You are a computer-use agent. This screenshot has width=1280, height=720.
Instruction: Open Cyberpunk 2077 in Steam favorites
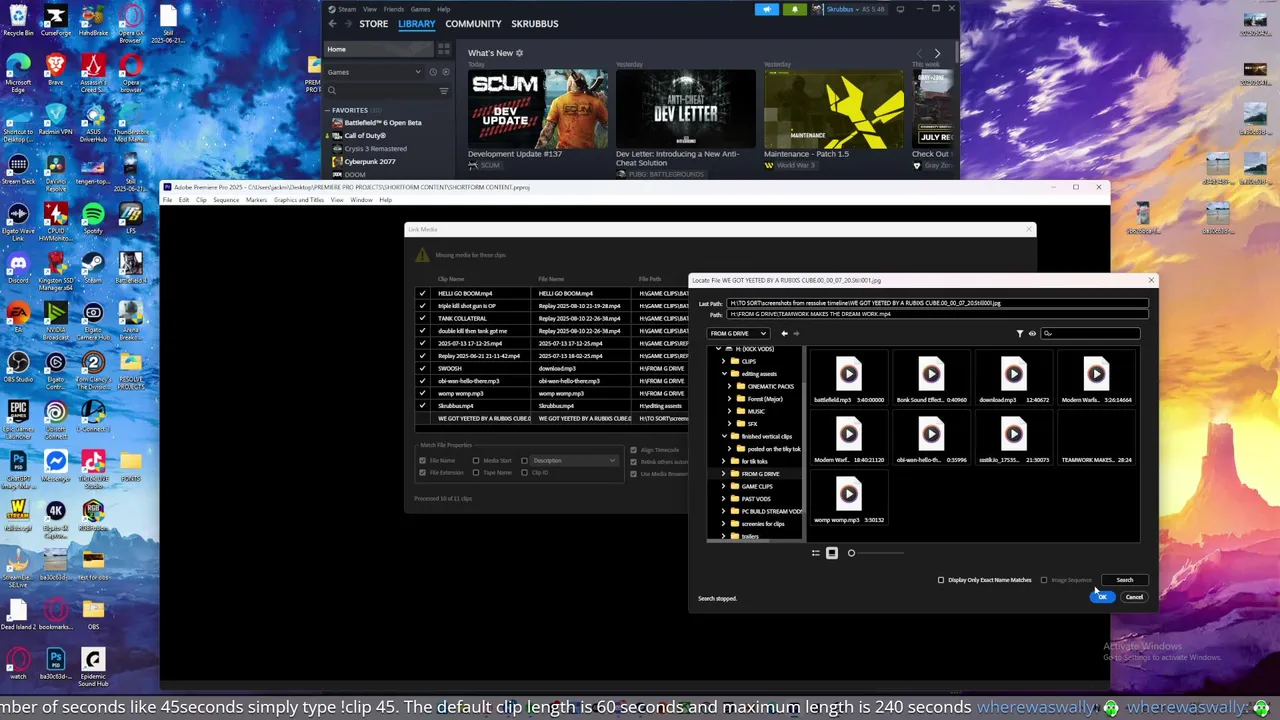(370, 162)
